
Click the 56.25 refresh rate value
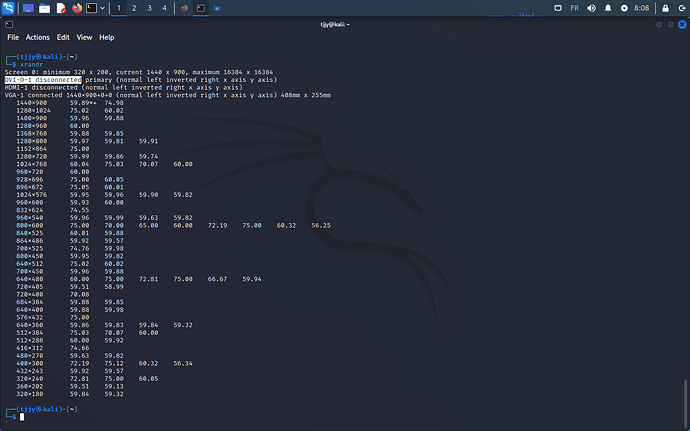(x=321, y=225)
